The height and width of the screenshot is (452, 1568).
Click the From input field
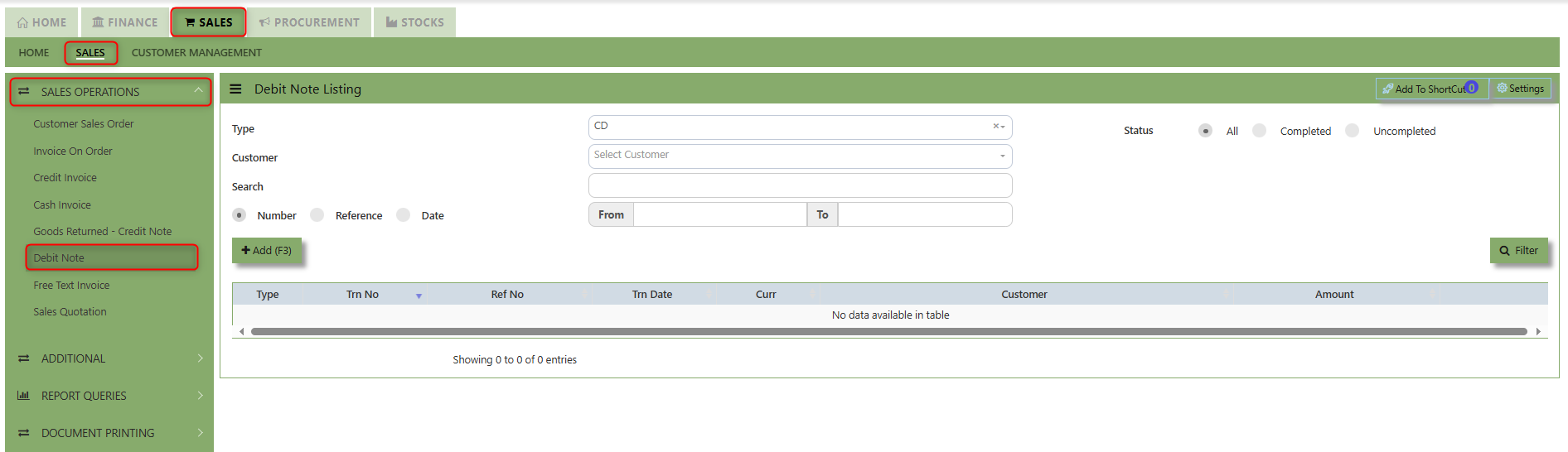point(720,214)
